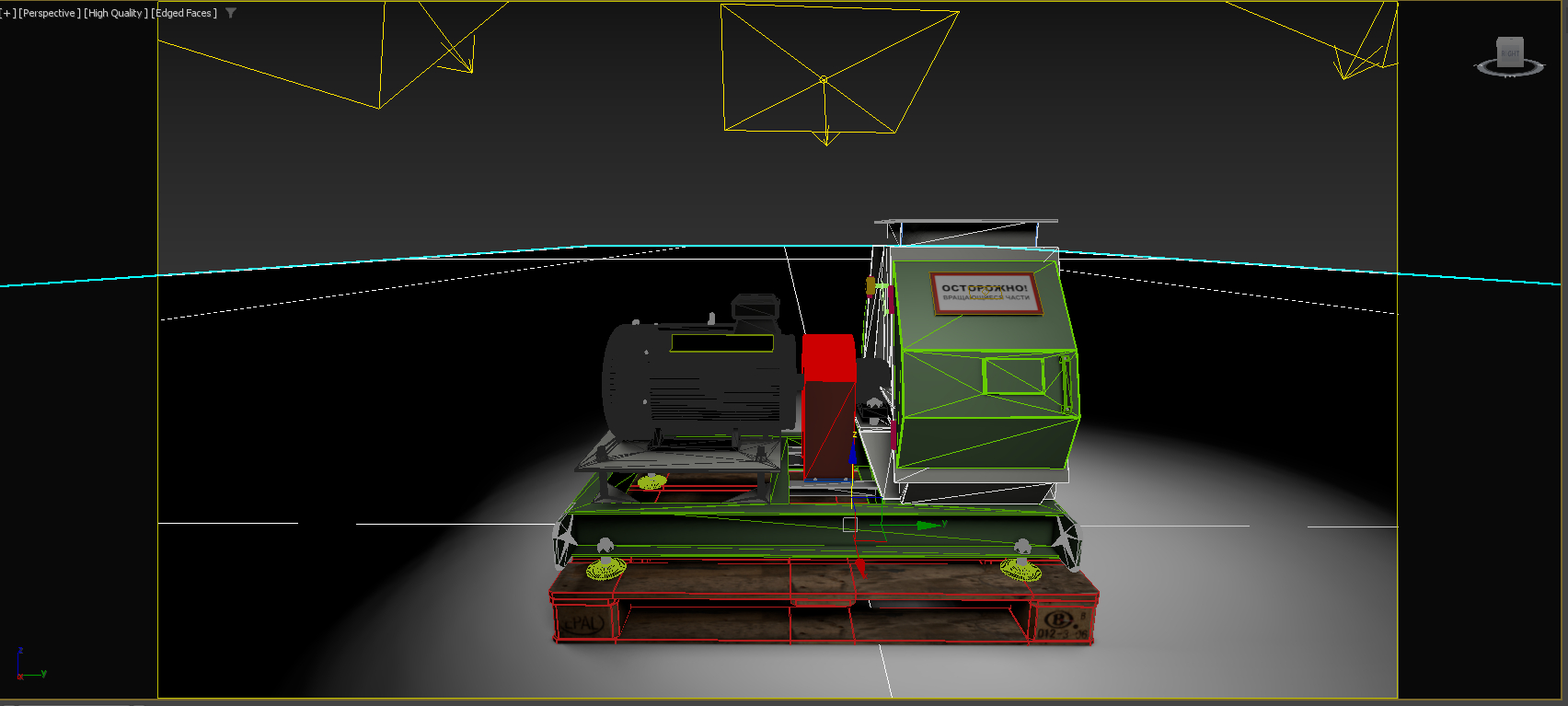Open the [+] general viewport menu
This screenshot has width=1568, height=706.
click(8, 13)
